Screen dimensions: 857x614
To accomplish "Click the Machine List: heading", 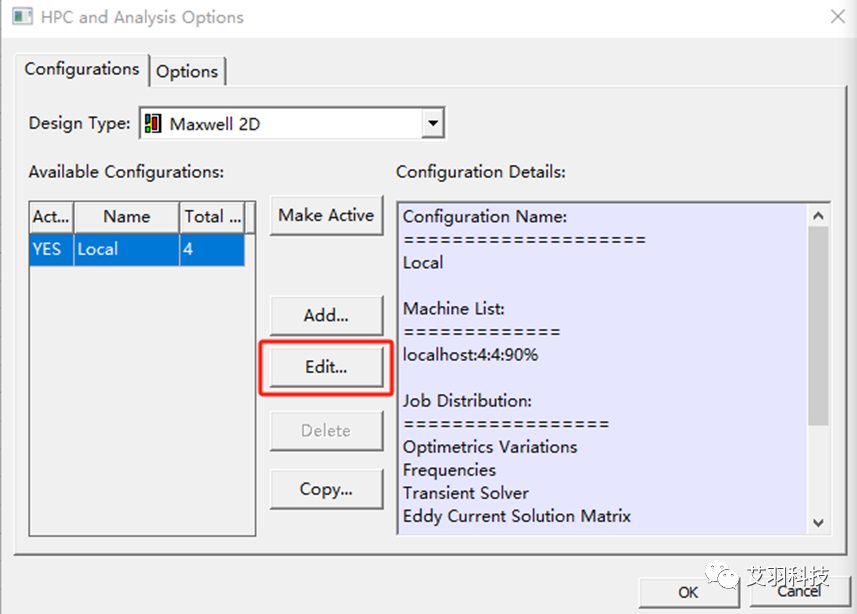I will [x=454, y=309].
